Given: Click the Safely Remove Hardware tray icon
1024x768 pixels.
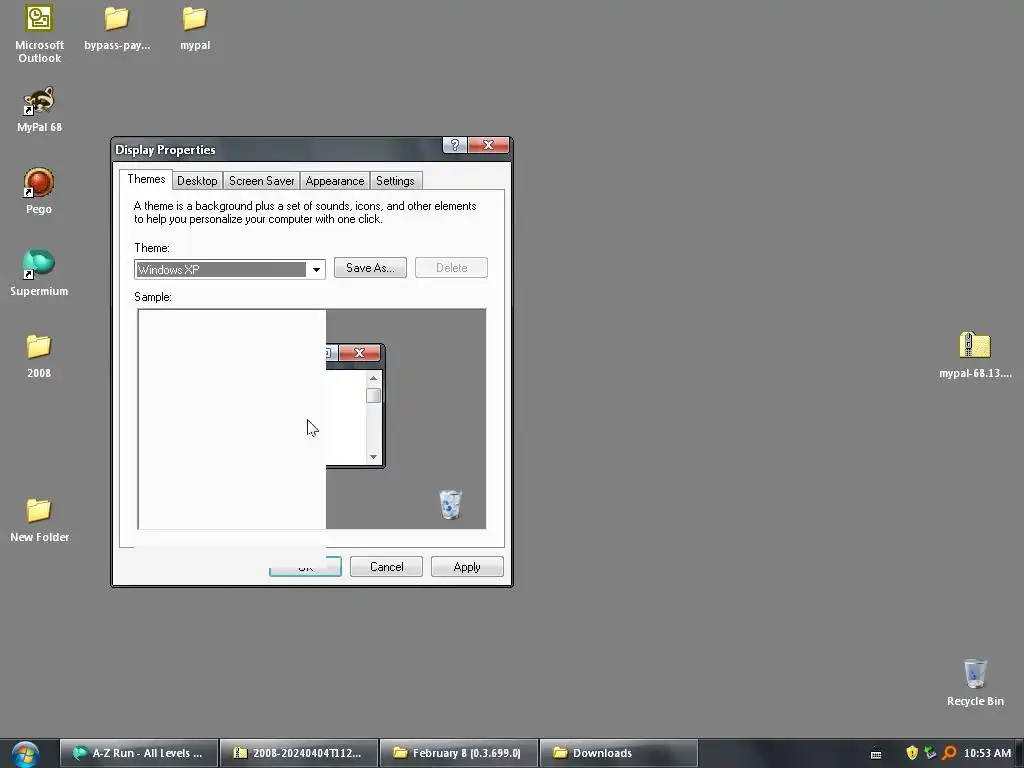Looking at the screenshot, I should coord(930,753).
